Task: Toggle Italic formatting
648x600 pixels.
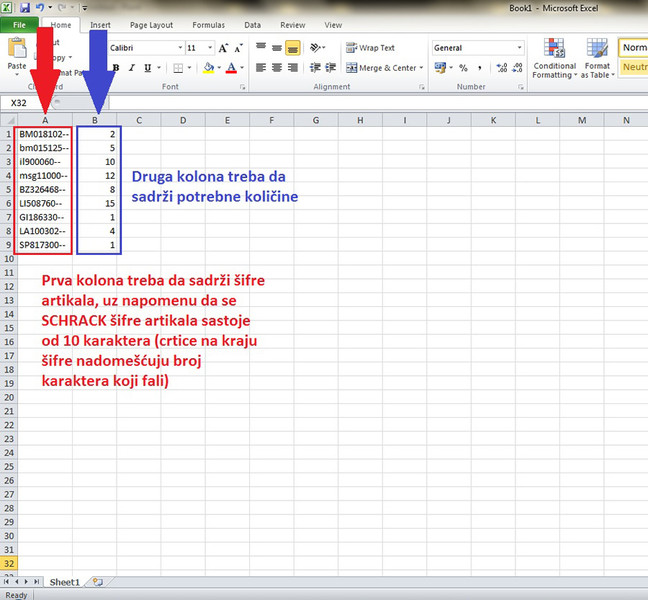Action: tap(132, 68)
